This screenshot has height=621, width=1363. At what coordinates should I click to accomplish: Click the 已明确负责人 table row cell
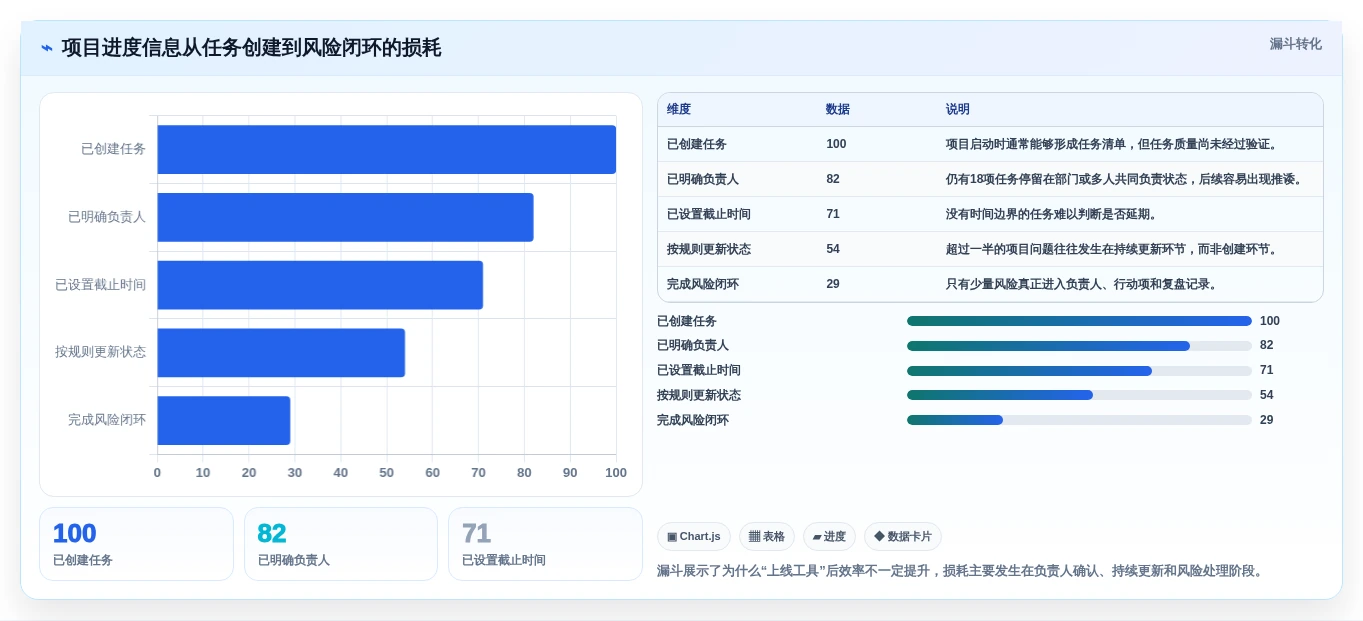pyautogui.click(x=703, y=179)
